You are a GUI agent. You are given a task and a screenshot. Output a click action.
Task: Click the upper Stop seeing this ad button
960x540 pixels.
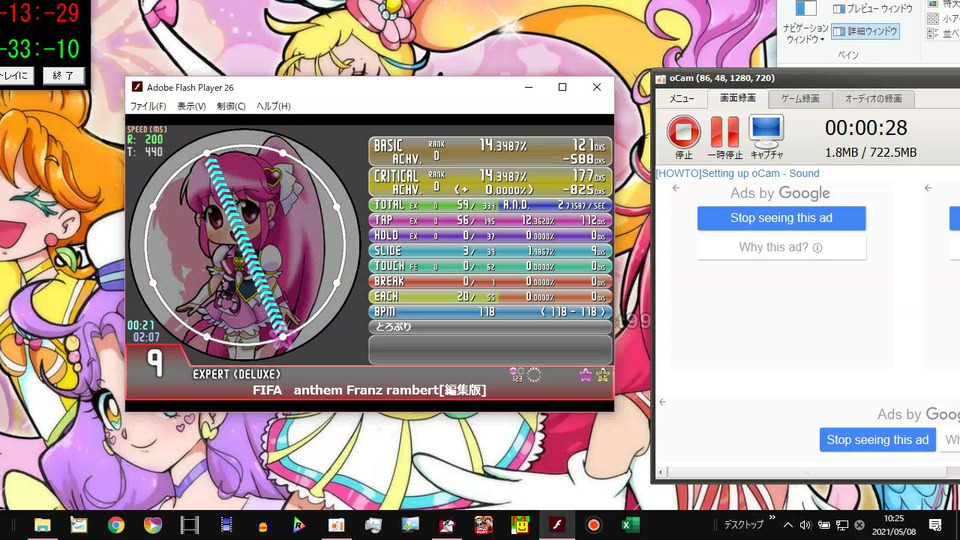point(781,218)
